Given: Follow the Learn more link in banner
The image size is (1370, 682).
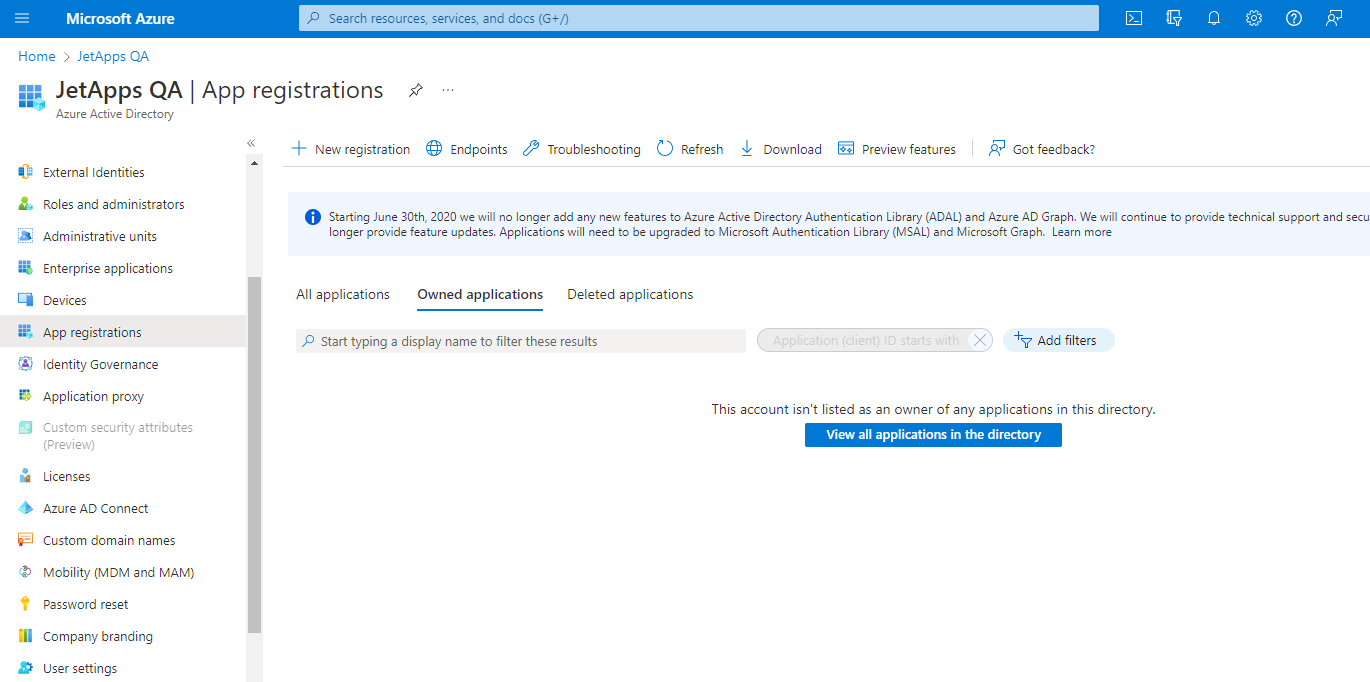Looking at the screenshot, I should pyautogui.click(x=1082, y=232).
